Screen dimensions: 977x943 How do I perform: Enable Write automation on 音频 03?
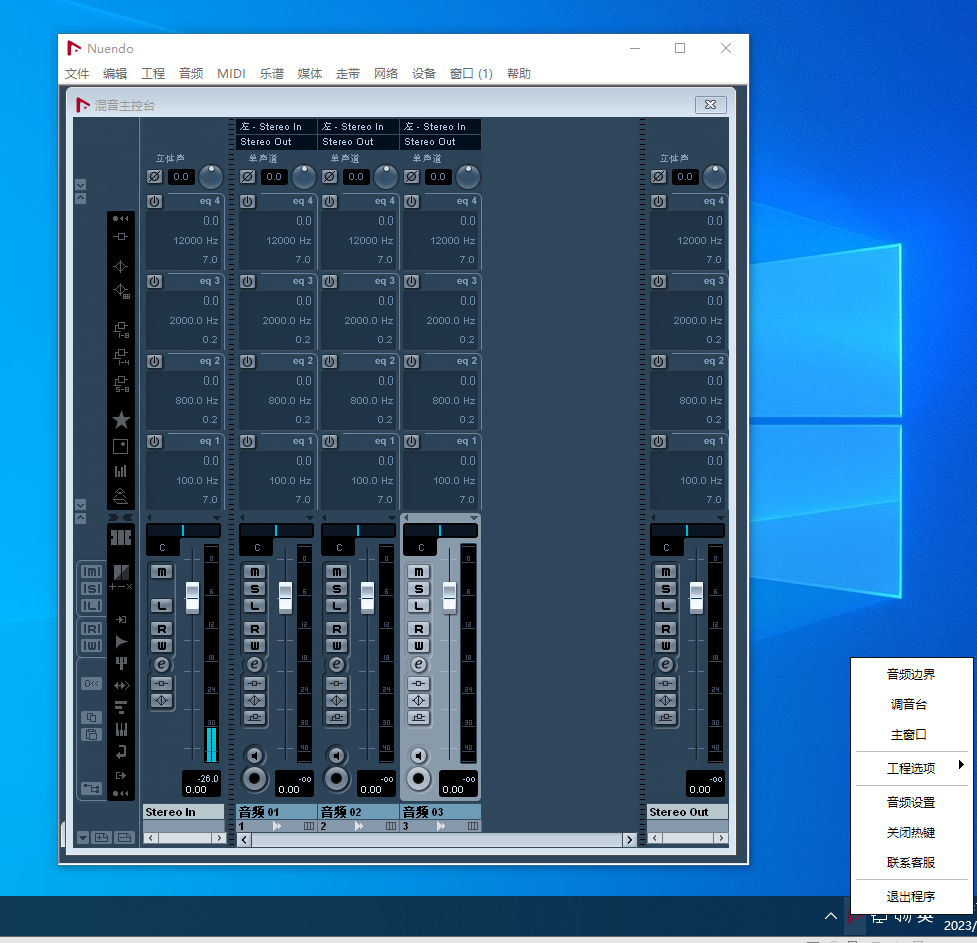(418, 645)
